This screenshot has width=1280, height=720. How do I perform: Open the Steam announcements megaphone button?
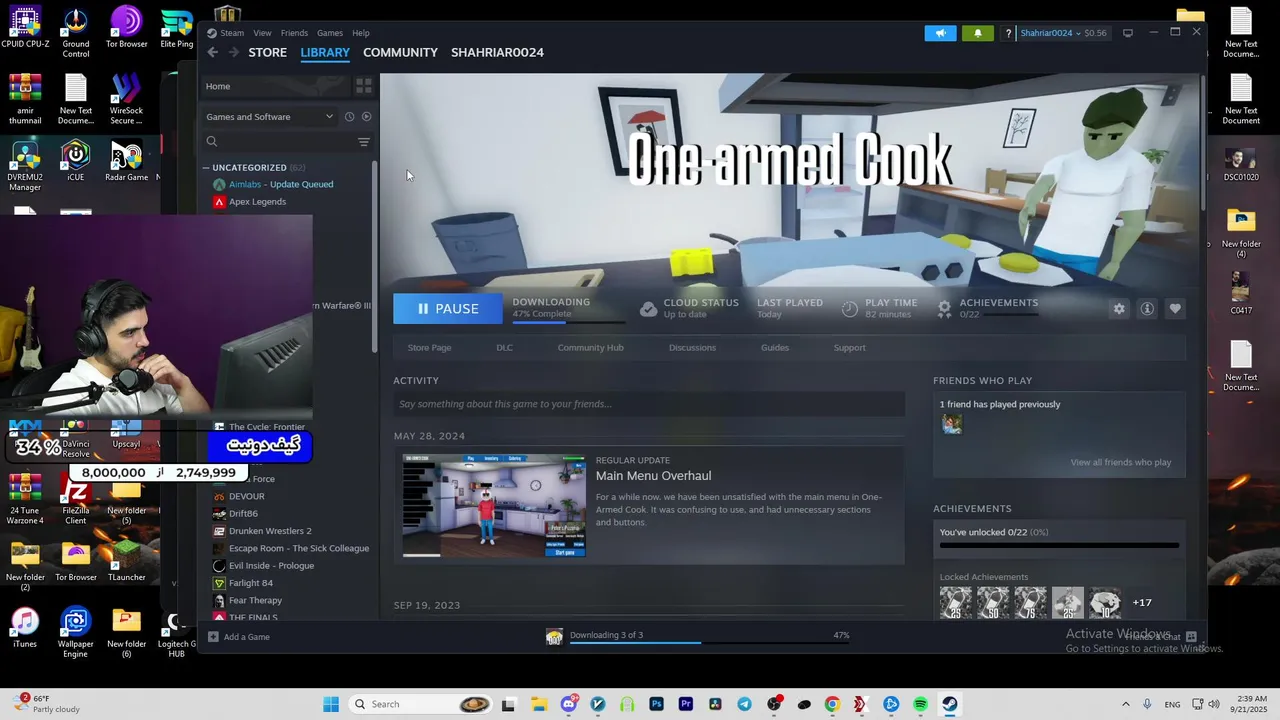(x=940, y=33)
